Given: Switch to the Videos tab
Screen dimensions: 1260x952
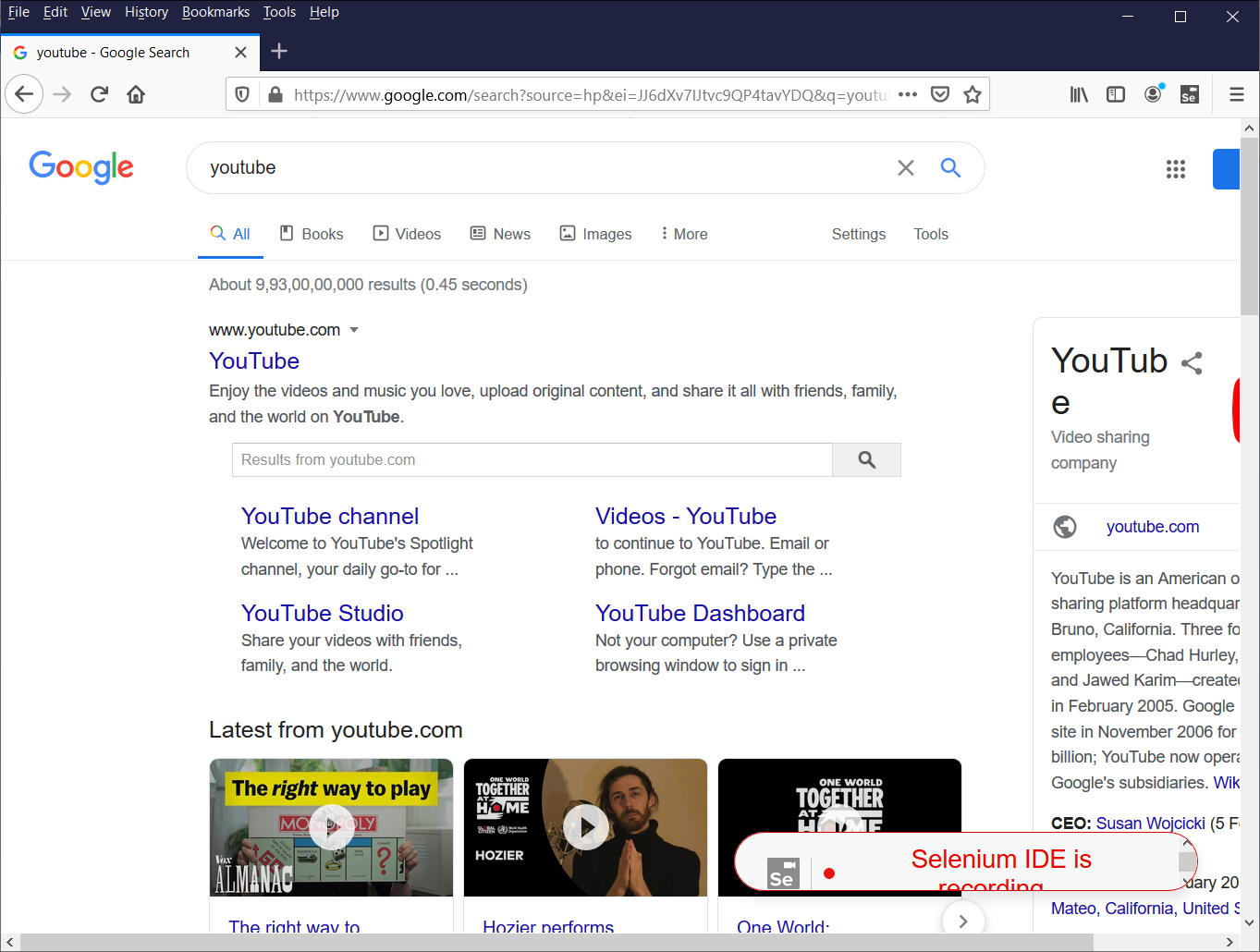Looking at the screenshot, I should [408, 234].
